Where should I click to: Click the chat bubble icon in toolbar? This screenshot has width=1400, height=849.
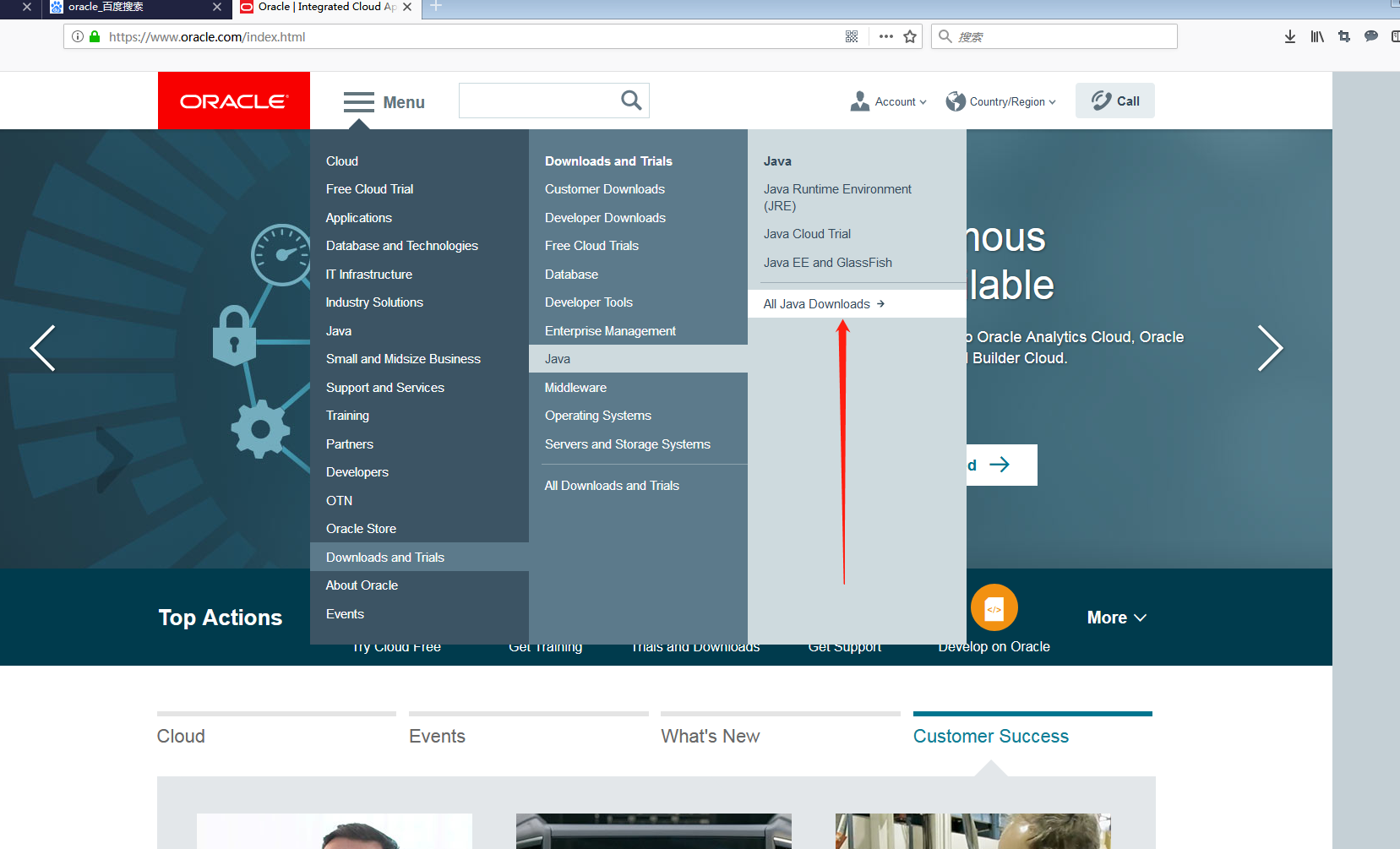coord(1371,36)
